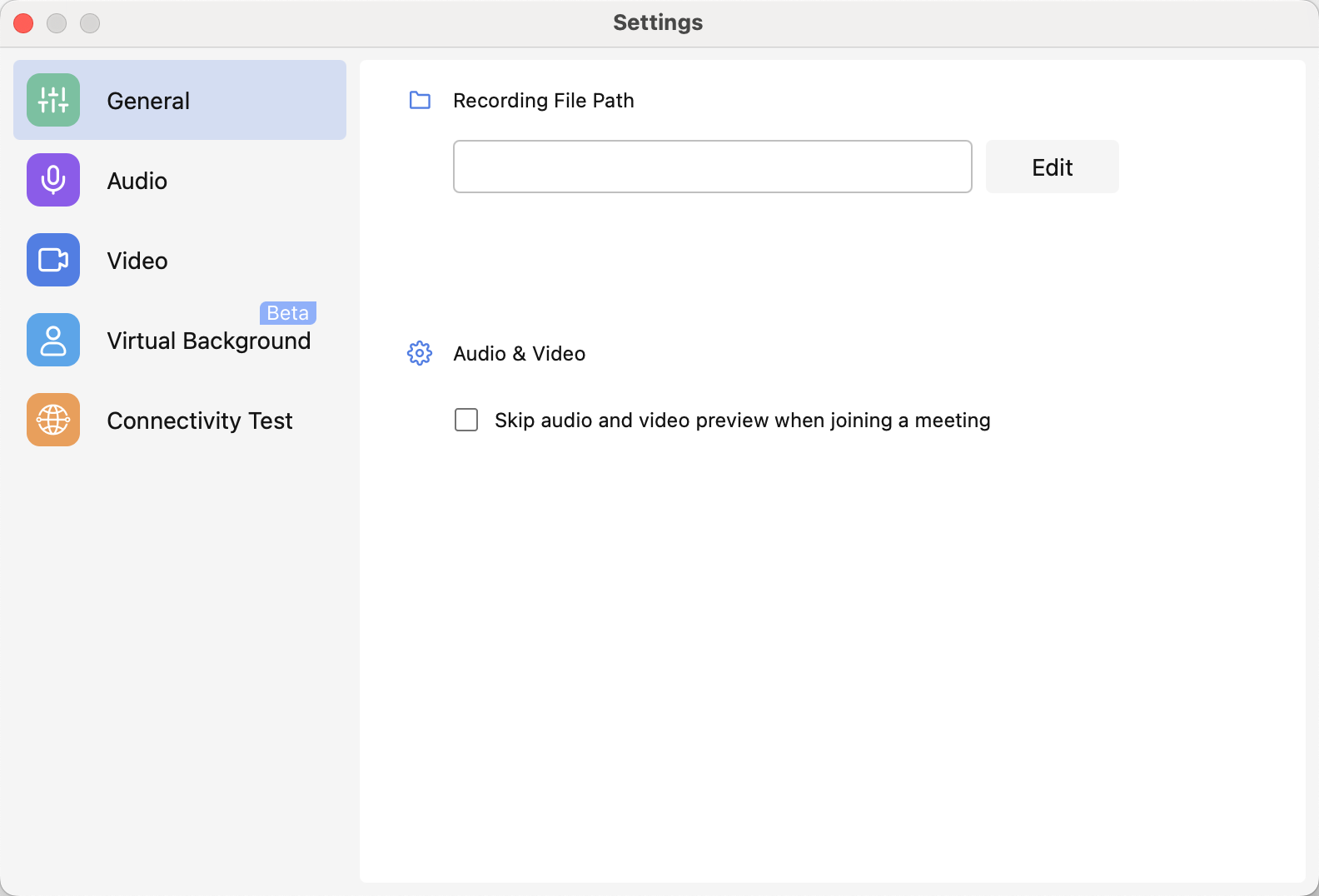Click inside the Recording File Path field
The height and width of the screenshot is (896, 1319).
712,167
